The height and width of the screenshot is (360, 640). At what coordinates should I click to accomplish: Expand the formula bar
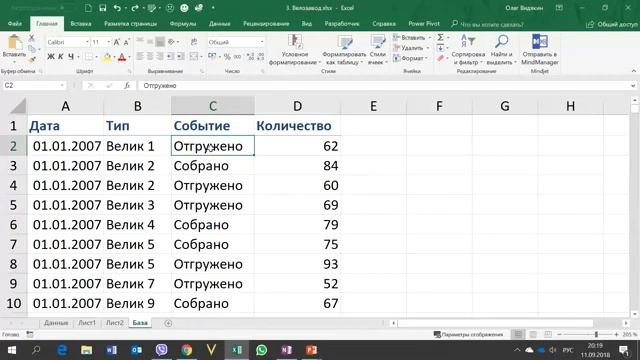pos(633,85)
